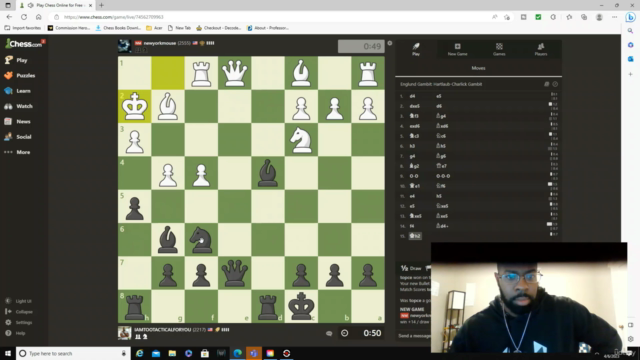Select the black queen on e7

click(234, 273)
